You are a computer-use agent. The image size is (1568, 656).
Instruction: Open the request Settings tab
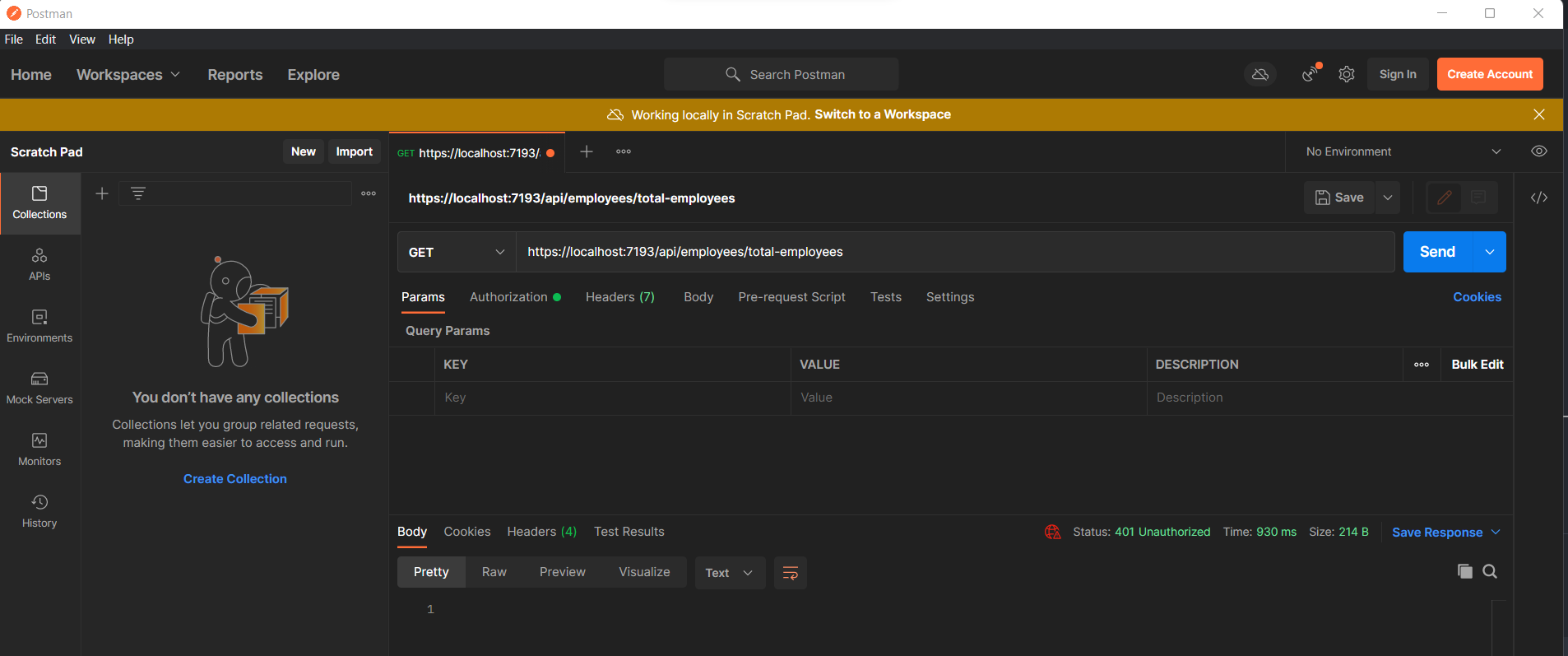(950, 297)
